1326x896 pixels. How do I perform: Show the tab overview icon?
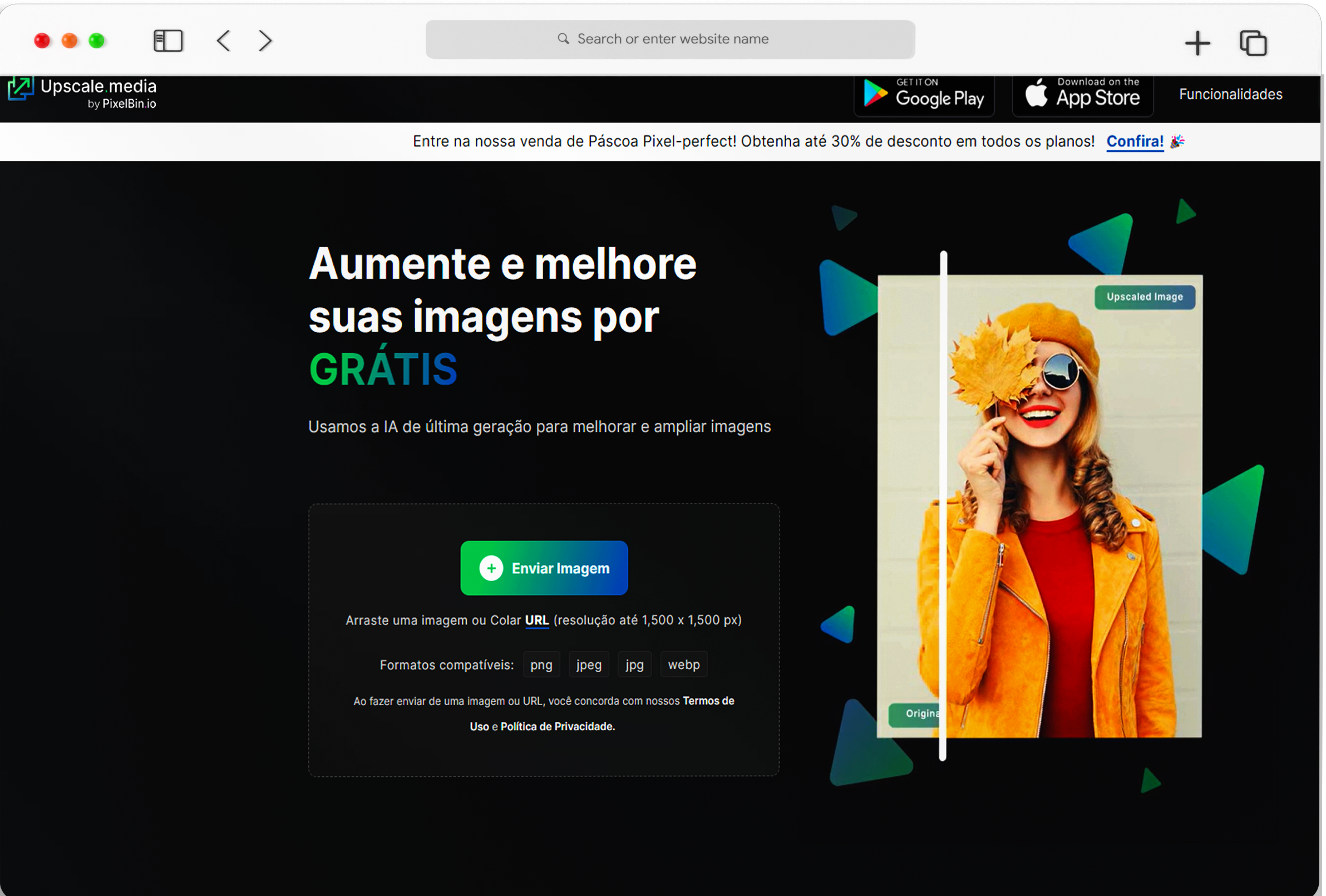pos(1253,43)
